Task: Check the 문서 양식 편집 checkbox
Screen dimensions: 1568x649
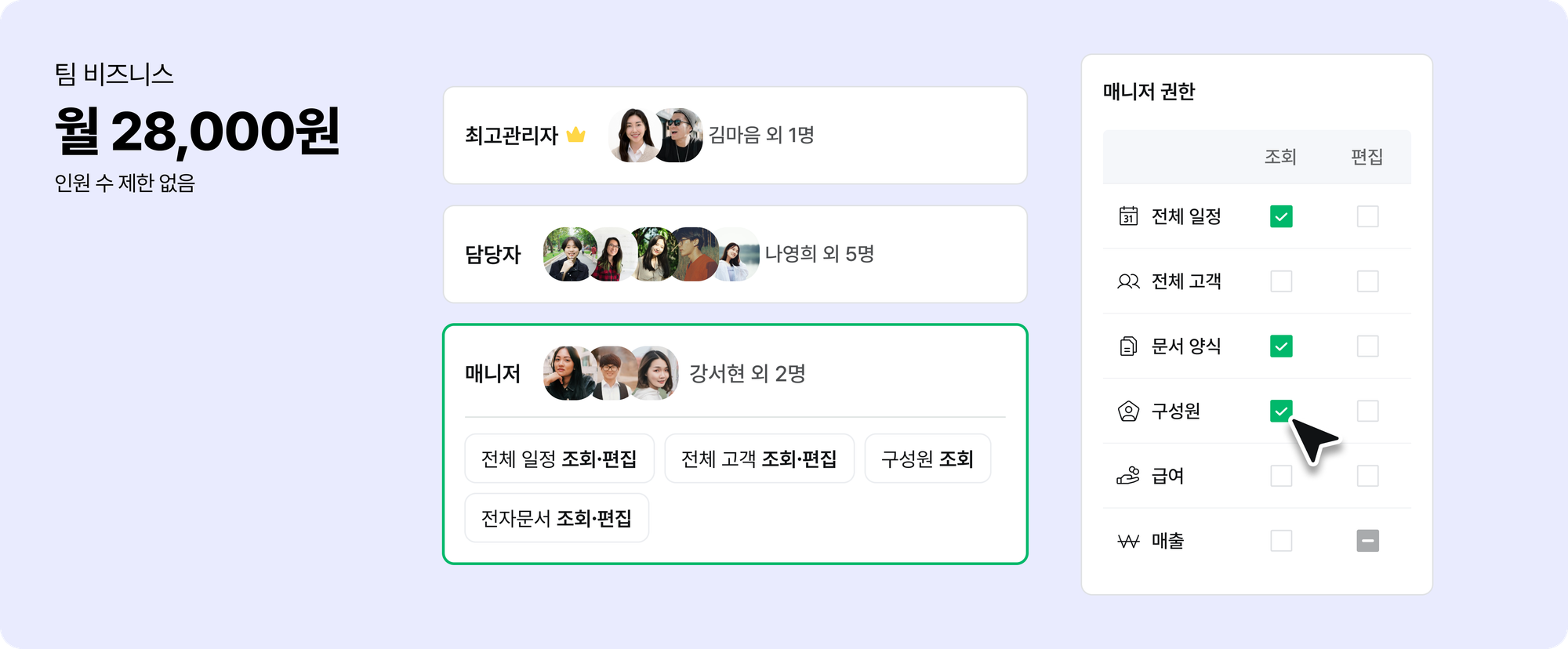Action: 1367,346
